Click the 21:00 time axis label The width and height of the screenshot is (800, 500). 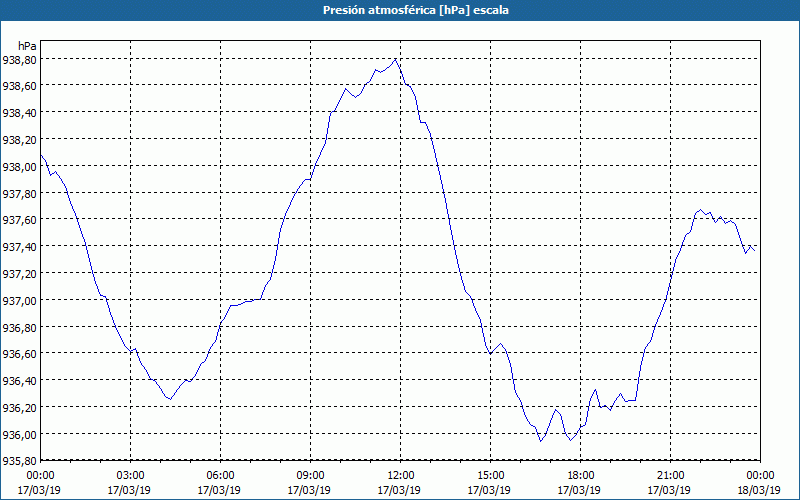[670, 476]
